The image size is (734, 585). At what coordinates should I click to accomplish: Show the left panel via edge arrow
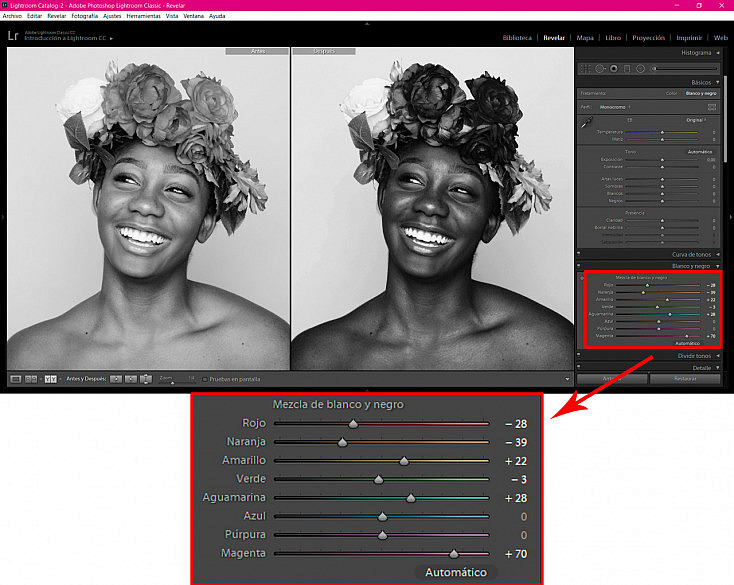pyautogui.click(x=2, y=217)
